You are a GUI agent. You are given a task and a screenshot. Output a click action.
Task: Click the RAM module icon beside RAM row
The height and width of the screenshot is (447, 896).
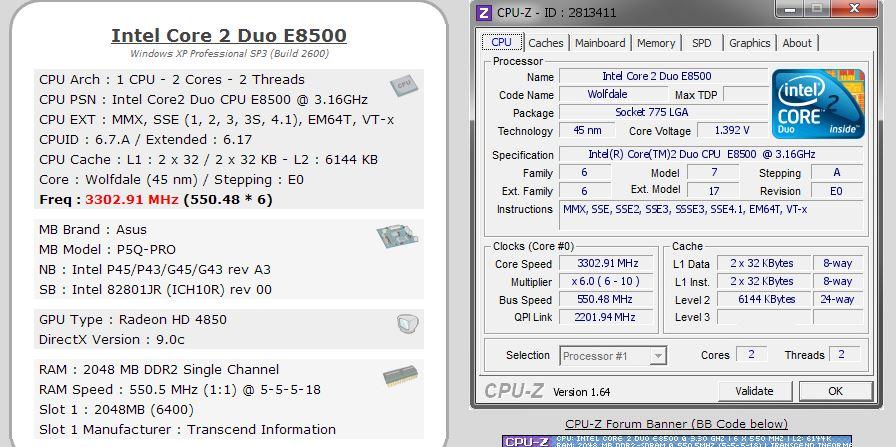[400, 376]
